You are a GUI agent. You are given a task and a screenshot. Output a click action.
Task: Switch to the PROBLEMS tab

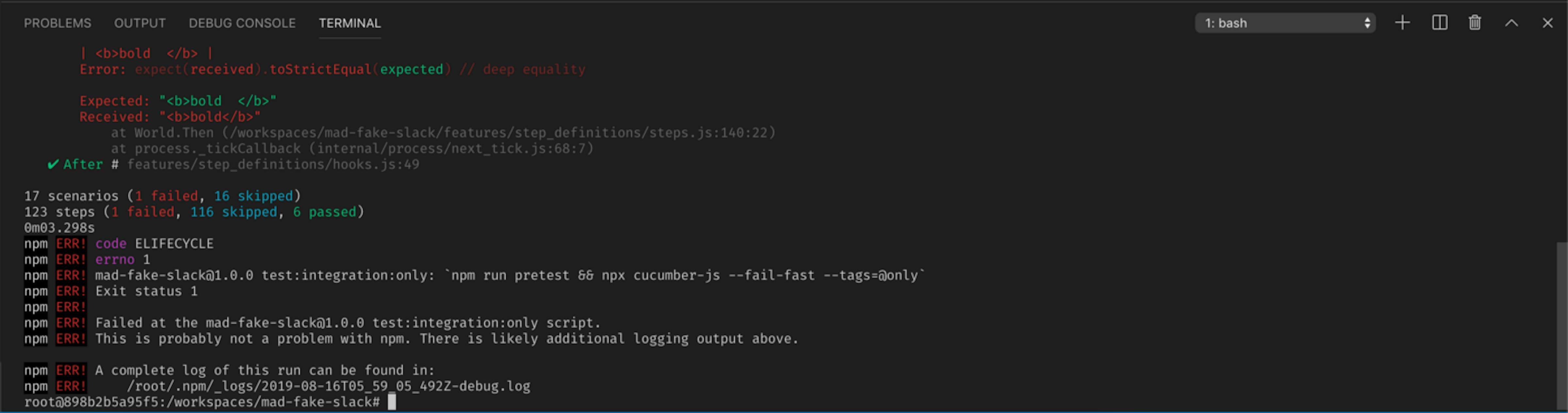[x=57, y=23]
